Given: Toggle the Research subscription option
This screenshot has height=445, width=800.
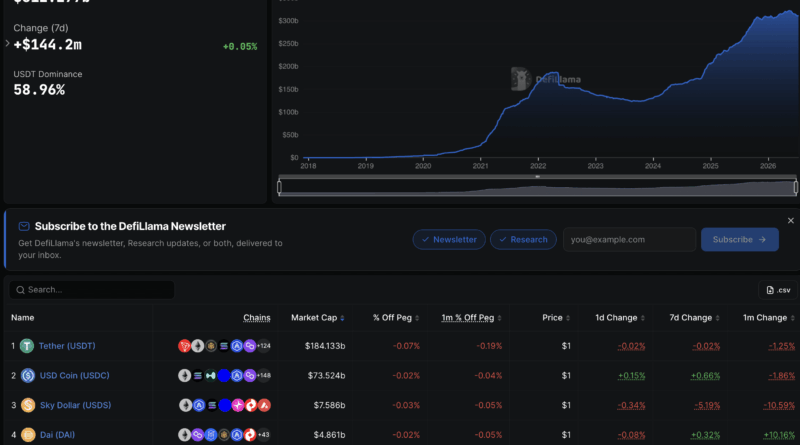Looking at the screenshot, I should [x=523, y=239].
